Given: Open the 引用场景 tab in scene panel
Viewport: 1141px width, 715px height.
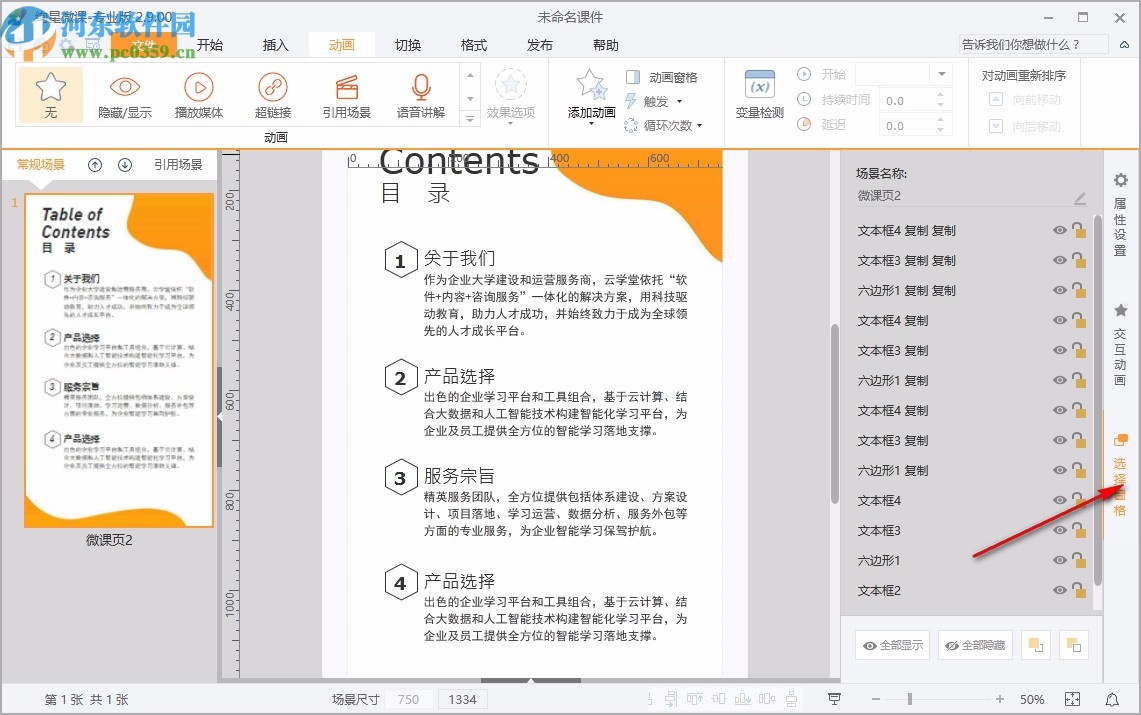Looking at the screenshot, I should tap(178, 165).
